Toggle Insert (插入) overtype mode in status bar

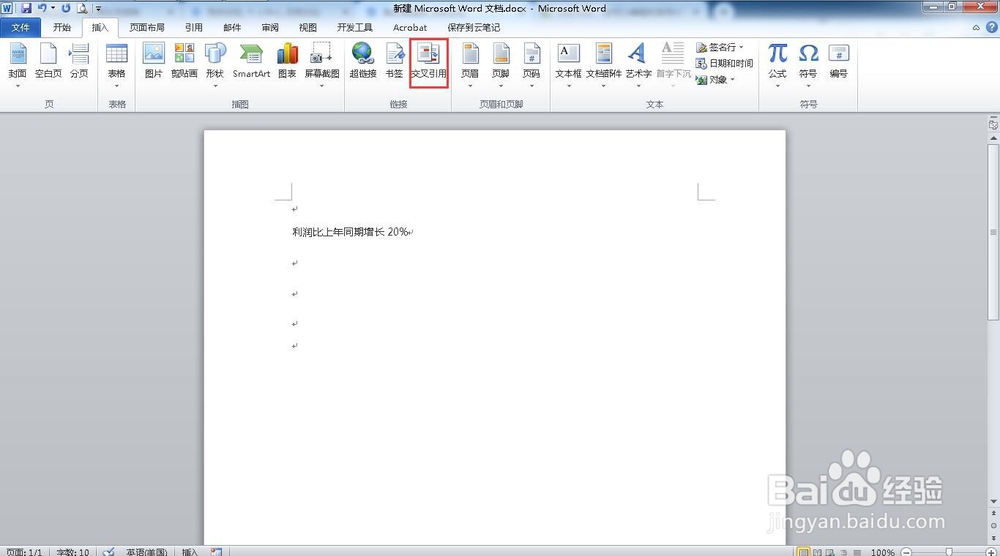pos(190,552)
